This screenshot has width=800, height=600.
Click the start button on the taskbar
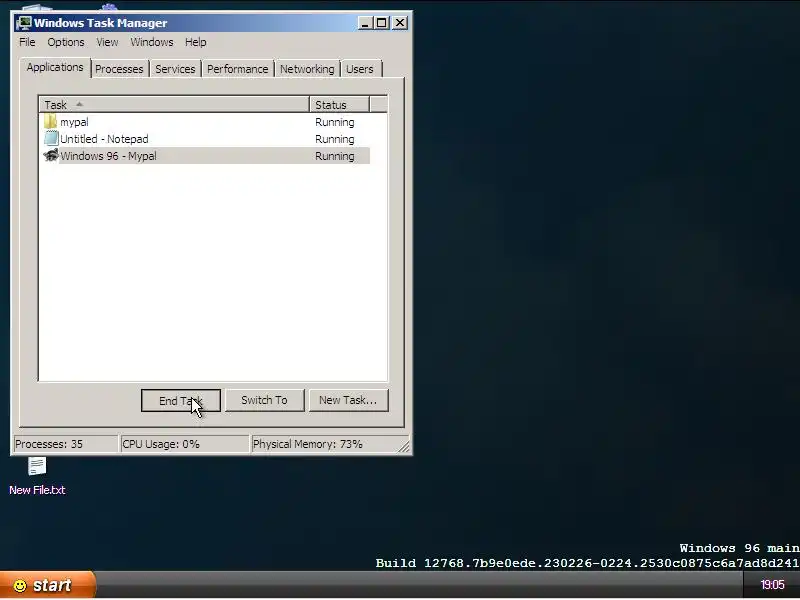[x=47, y=585]
